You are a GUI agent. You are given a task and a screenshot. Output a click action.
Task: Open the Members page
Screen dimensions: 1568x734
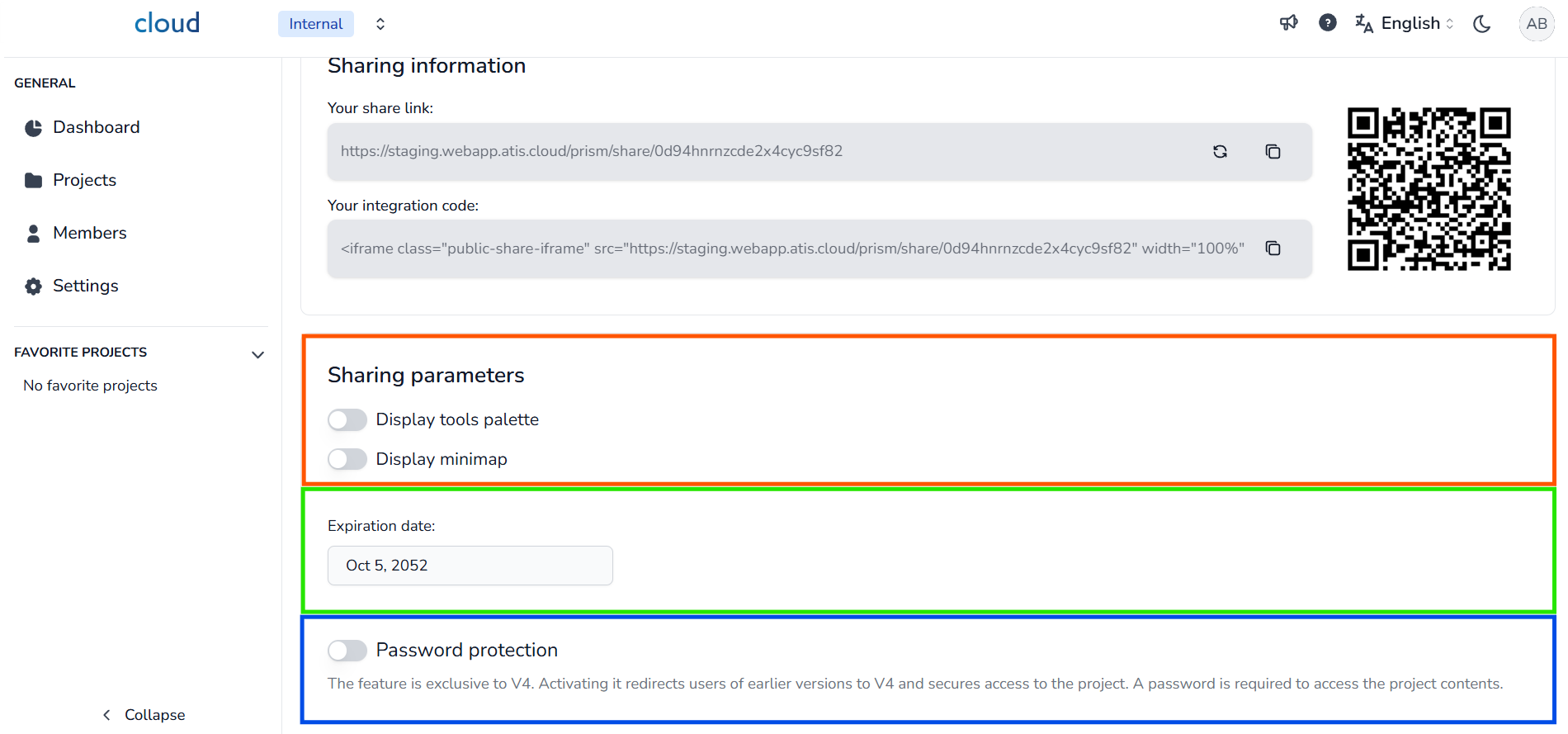tap(89, 233)
